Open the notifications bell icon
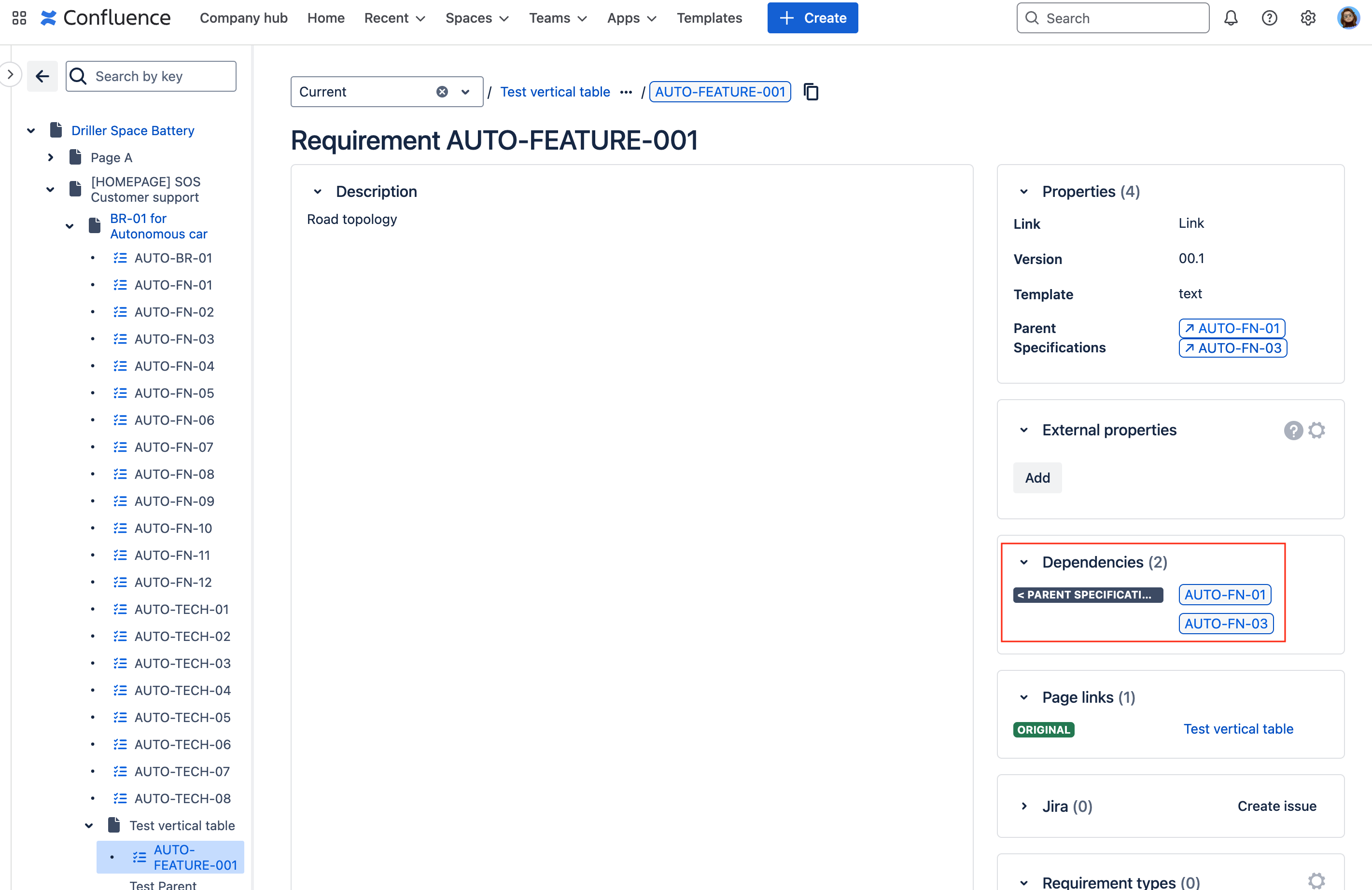 pos(1231,18)
